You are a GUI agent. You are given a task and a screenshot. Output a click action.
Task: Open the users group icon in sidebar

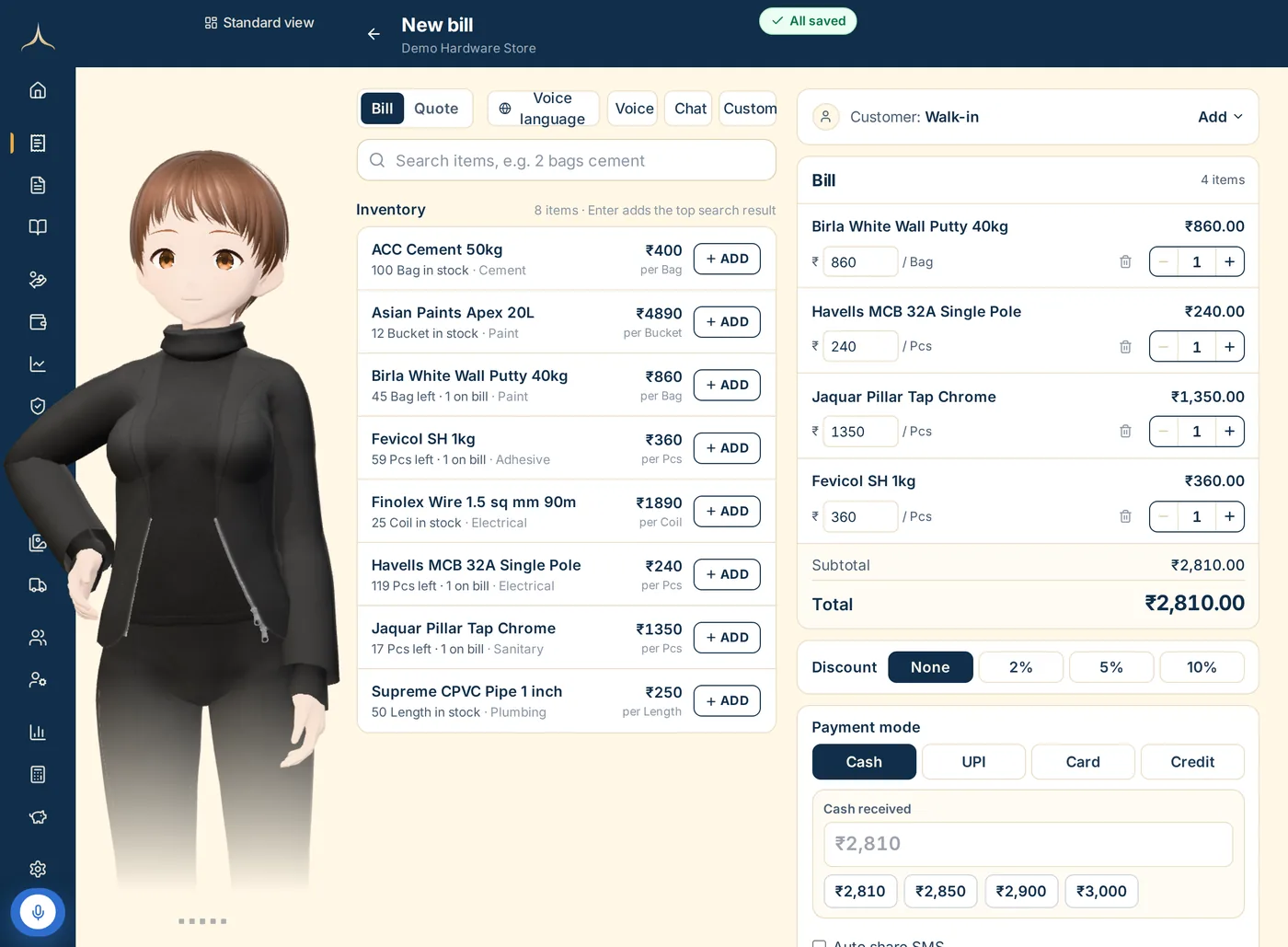(38, 638)
